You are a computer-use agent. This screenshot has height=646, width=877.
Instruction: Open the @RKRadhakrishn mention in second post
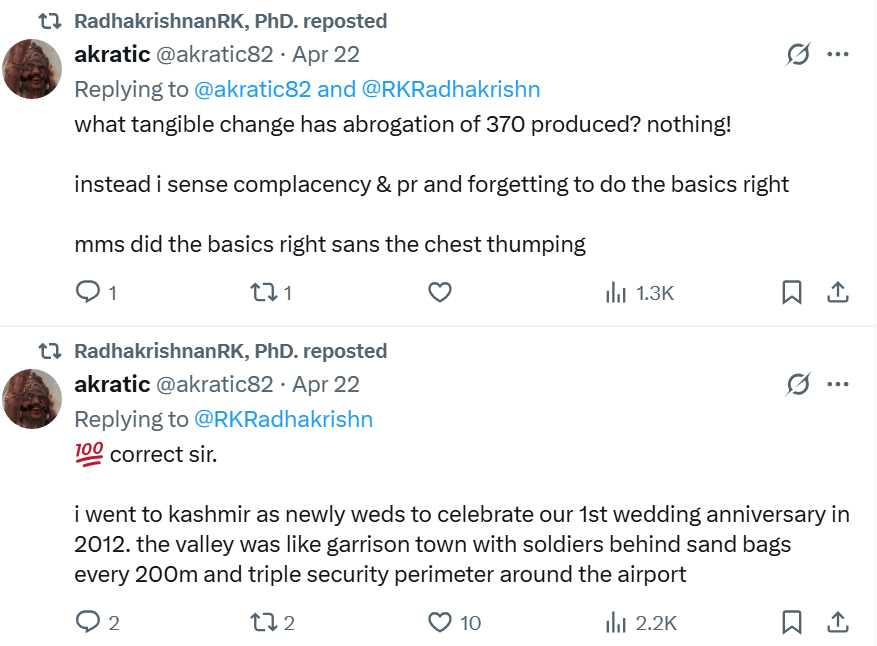click(283, 419)
